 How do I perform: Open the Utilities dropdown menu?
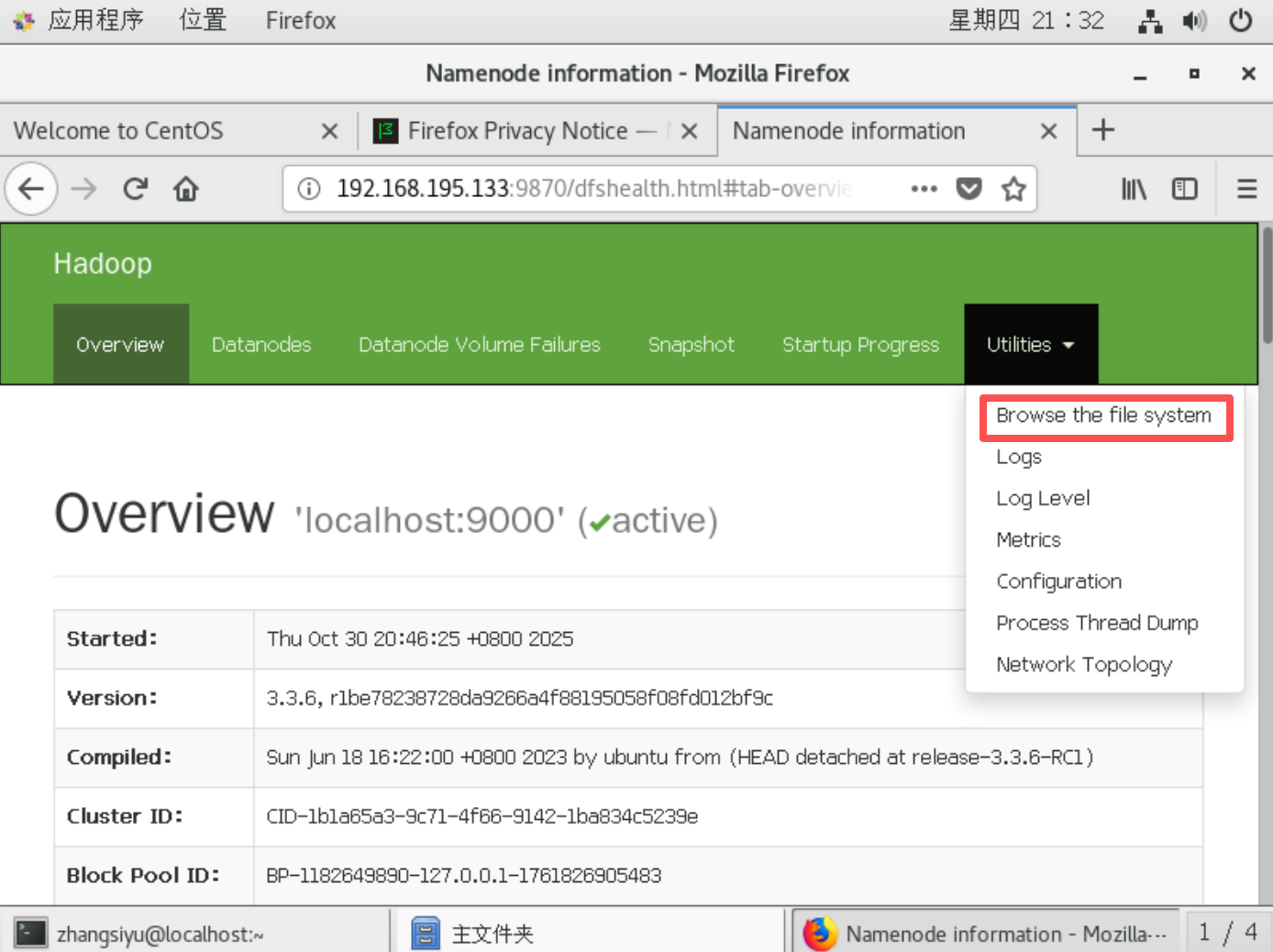click(x=1031, y=344)
